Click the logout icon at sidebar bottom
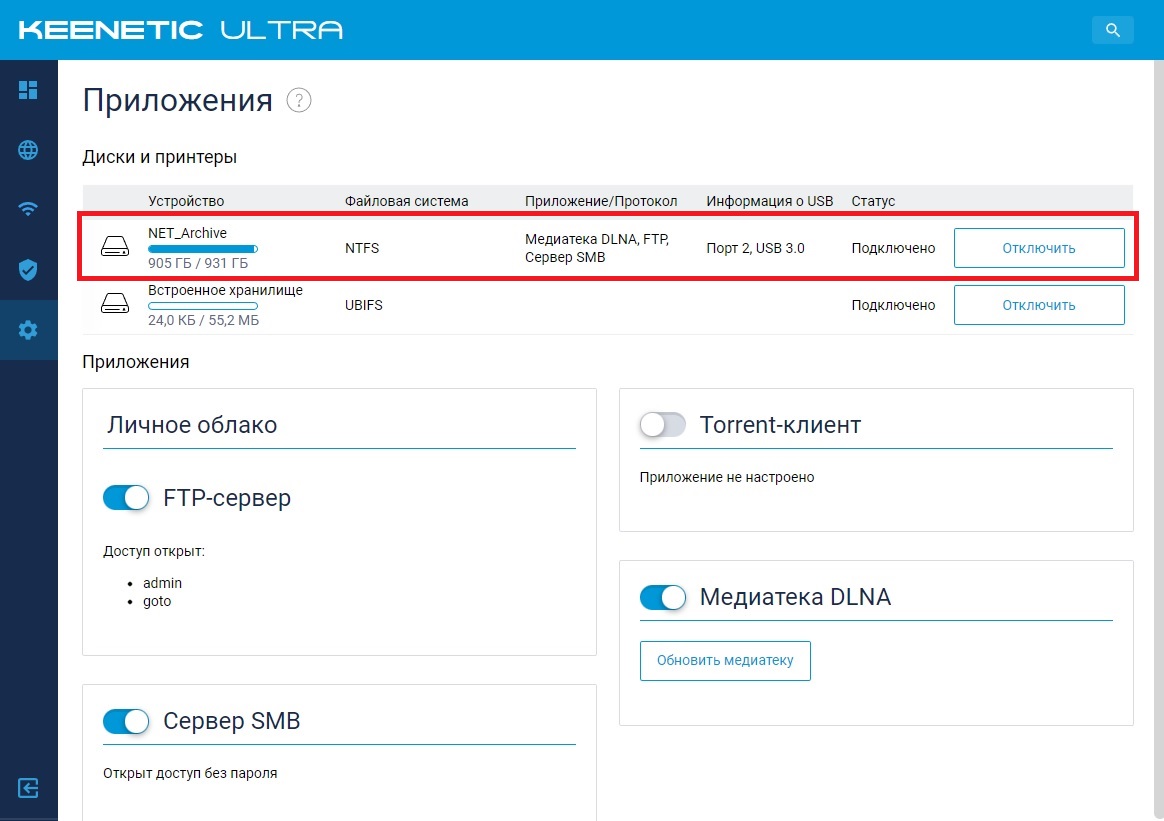The width and height of the screenshot is (1164, 821). click(x=28, y=788)
